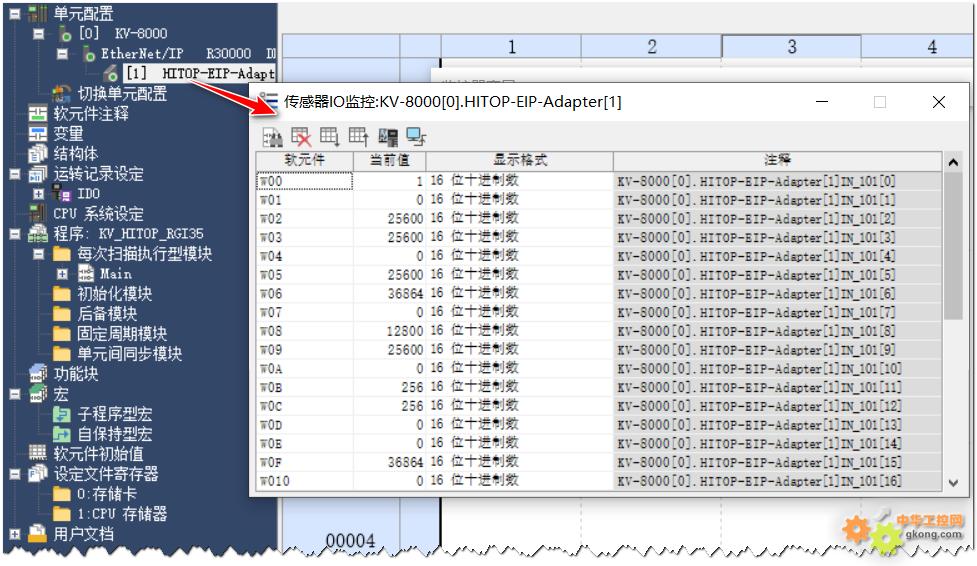Click the red X delete row toolbar icon
Screen dimensions: 977x566
point(301,137)
